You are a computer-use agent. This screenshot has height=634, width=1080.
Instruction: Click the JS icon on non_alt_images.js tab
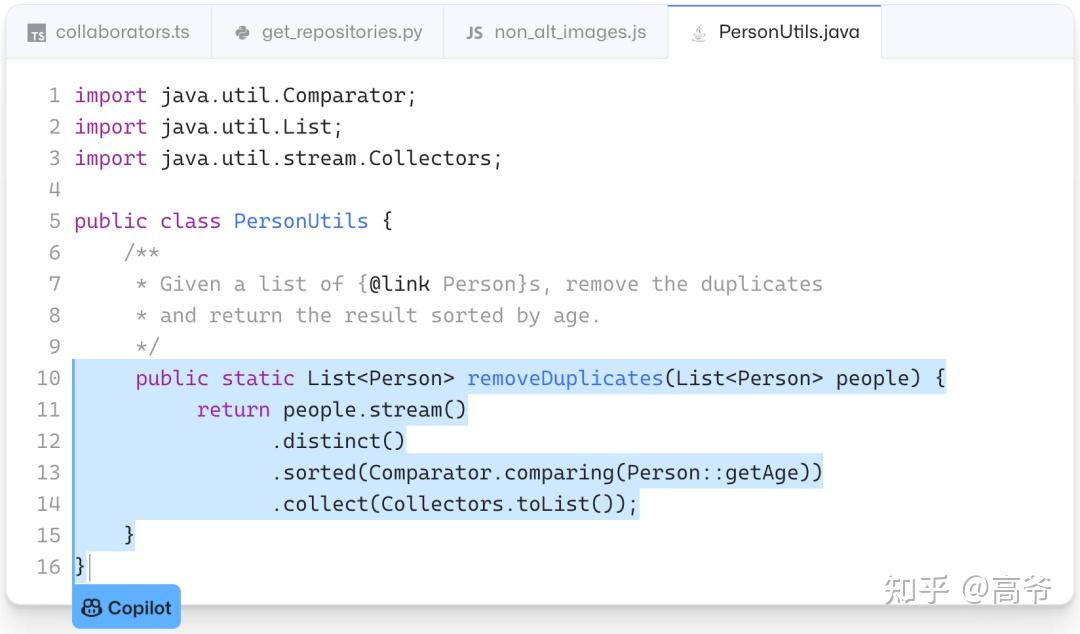coord(473,31)
